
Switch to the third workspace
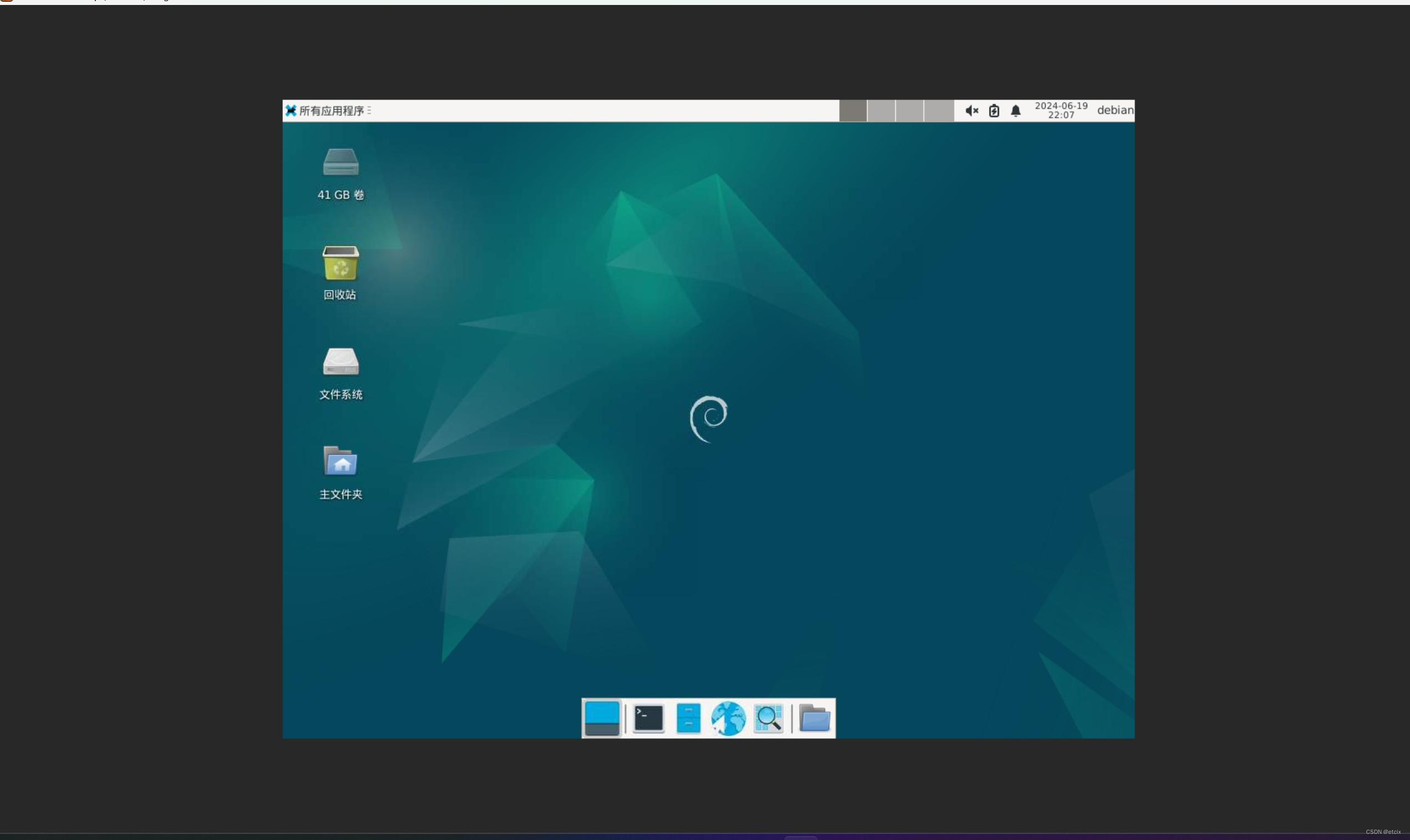(910, 110)
